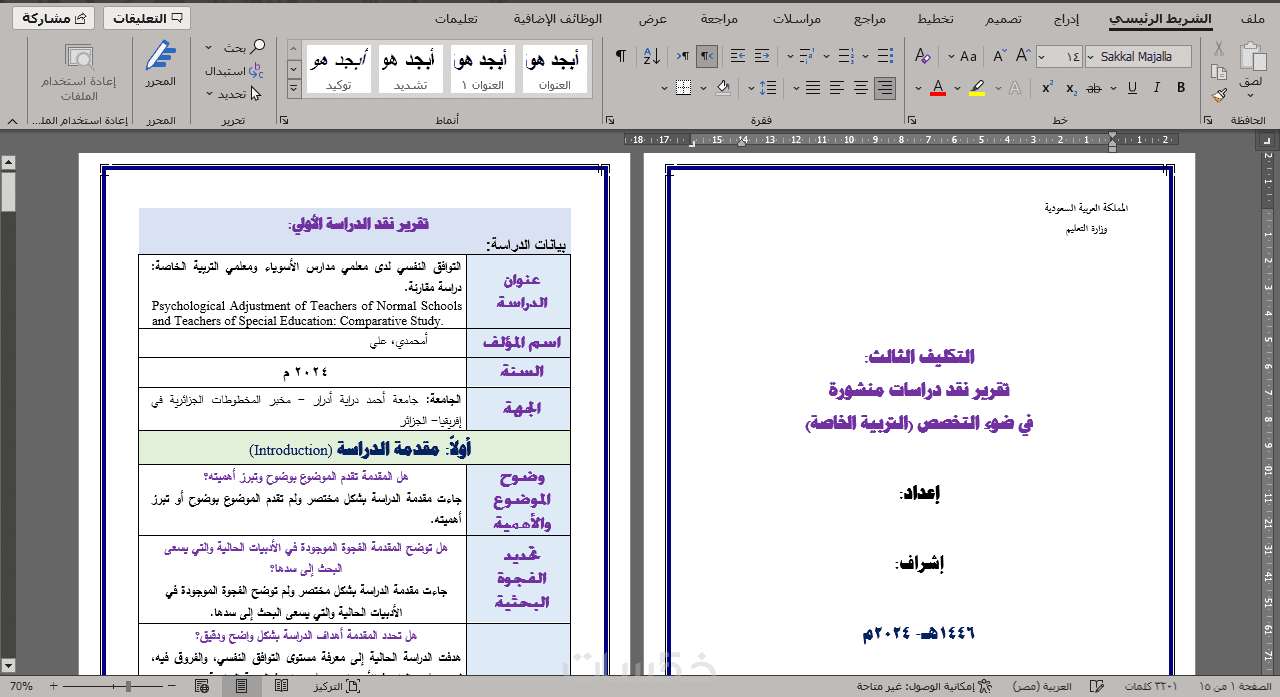Click the decrease indent icon
The image size is (1280, 697).
[762, 56]
